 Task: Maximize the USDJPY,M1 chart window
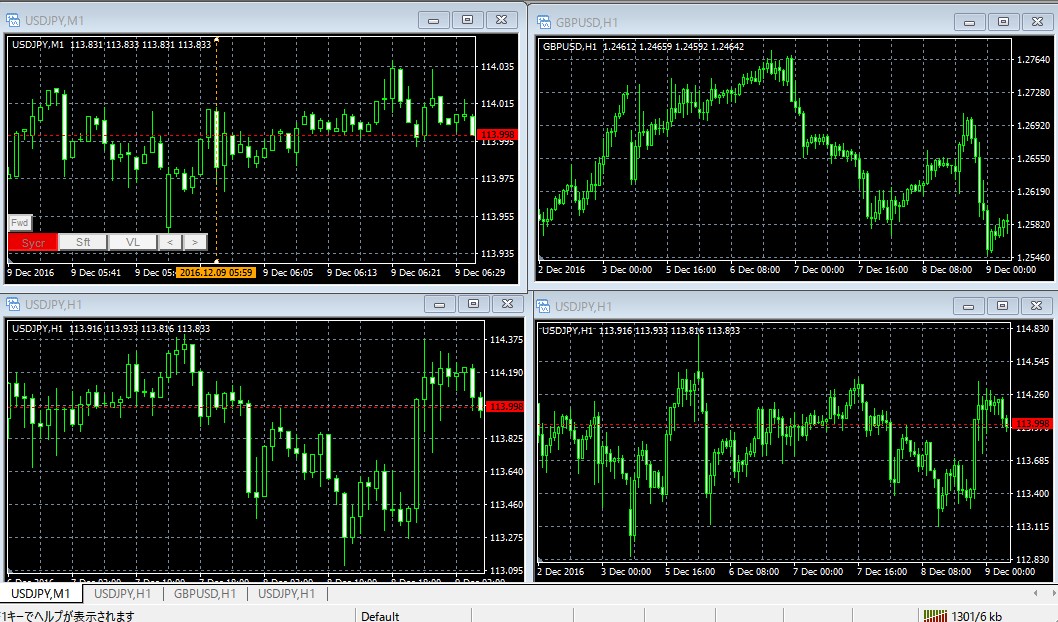point(468,20)
